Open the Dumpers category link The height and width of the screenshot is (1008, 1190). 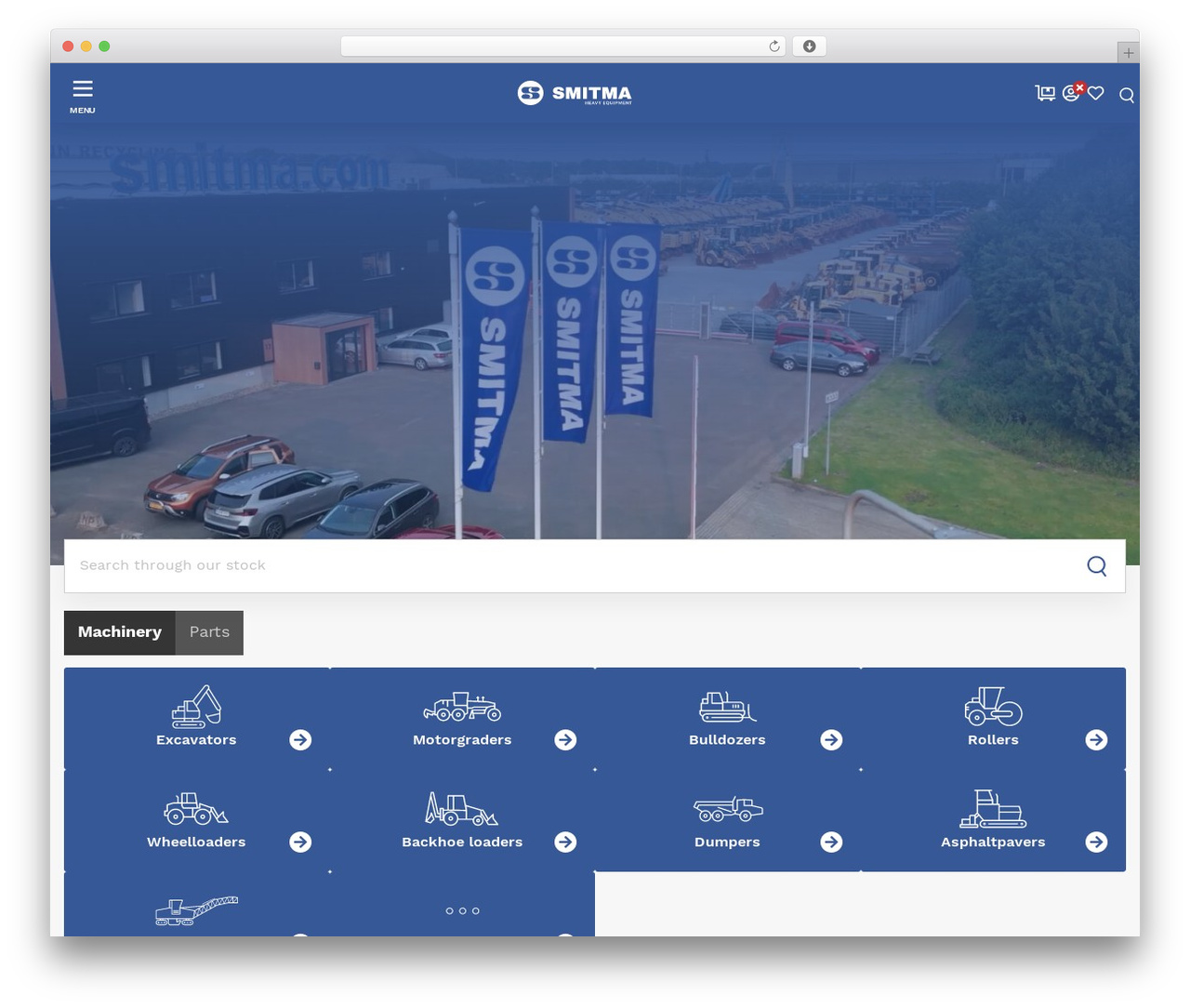coord(727,842)
